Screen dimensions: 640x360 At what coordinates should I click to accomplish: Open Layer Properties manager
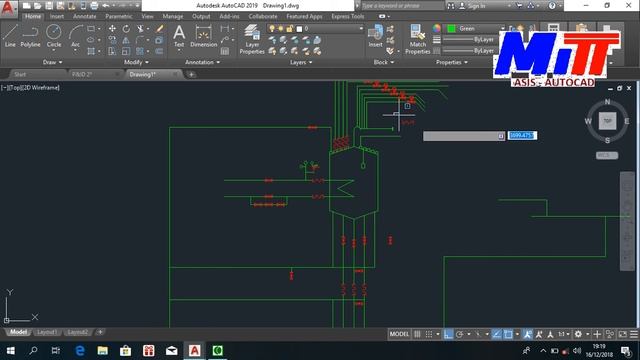coord(252,39)
